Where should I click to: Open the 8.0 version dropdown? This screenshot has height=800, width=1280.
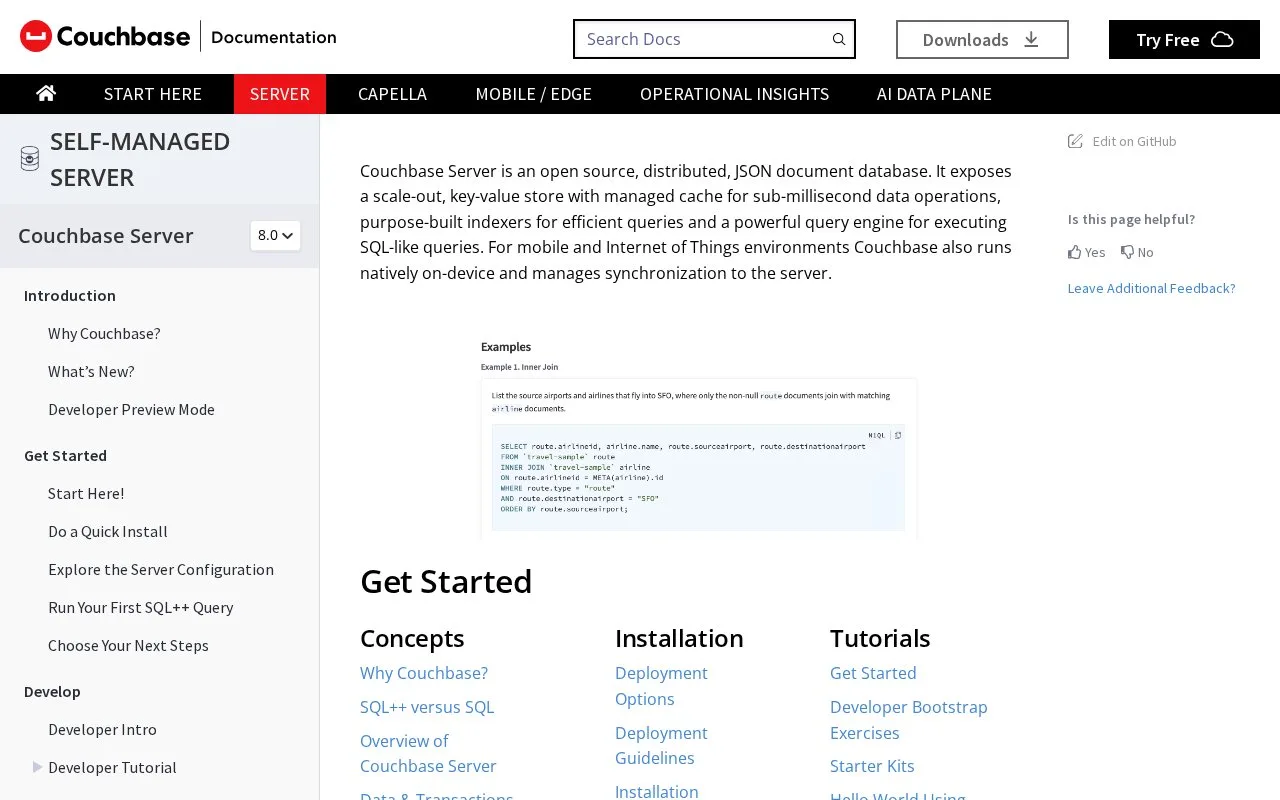275,236
